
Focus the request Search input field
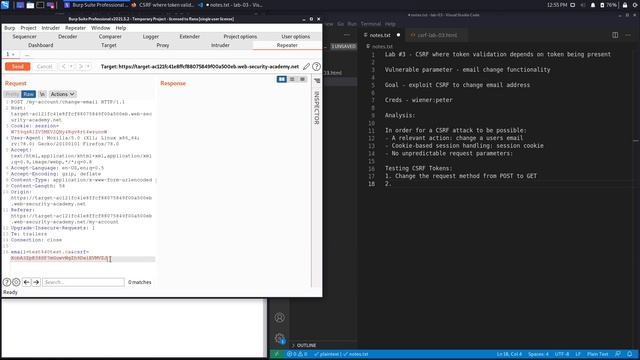point(84,282)
